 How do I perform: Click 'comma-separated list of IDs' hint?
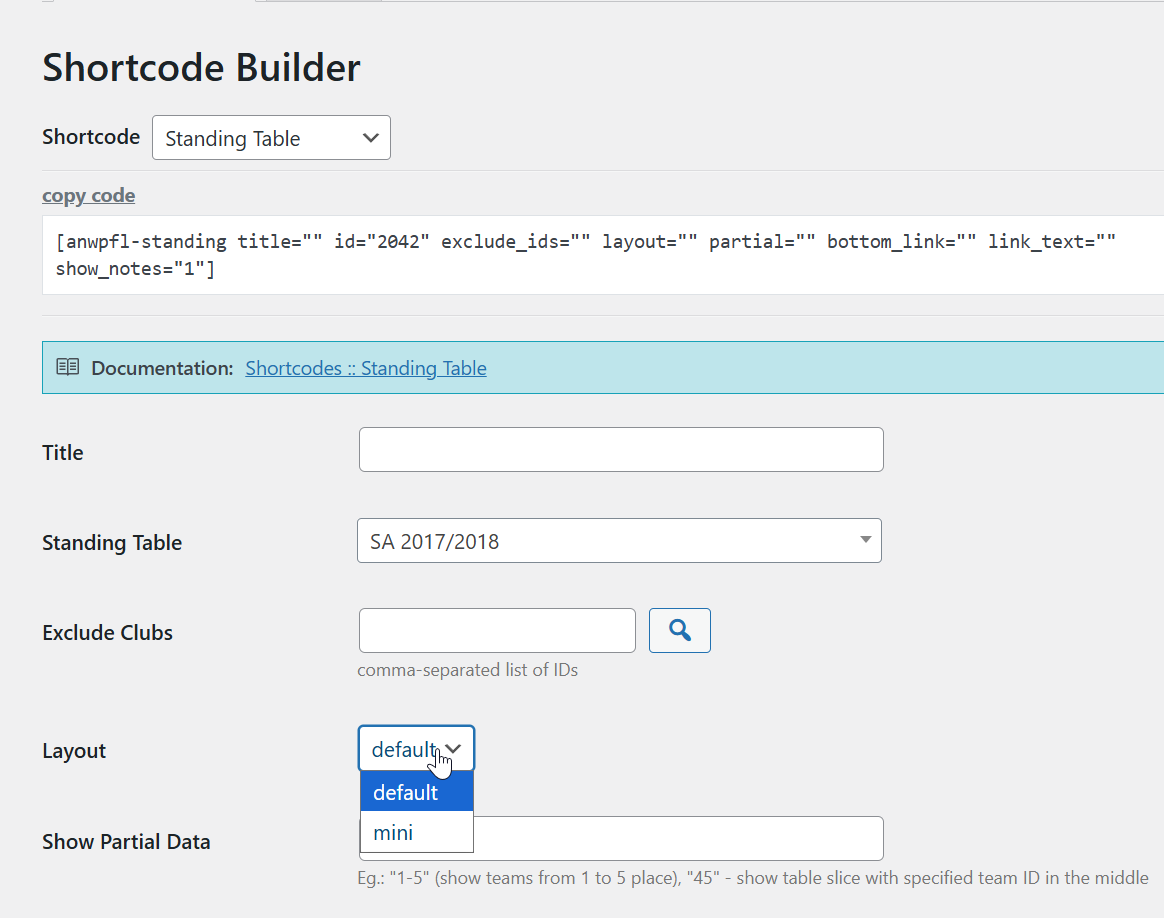(x=468, y=670)
